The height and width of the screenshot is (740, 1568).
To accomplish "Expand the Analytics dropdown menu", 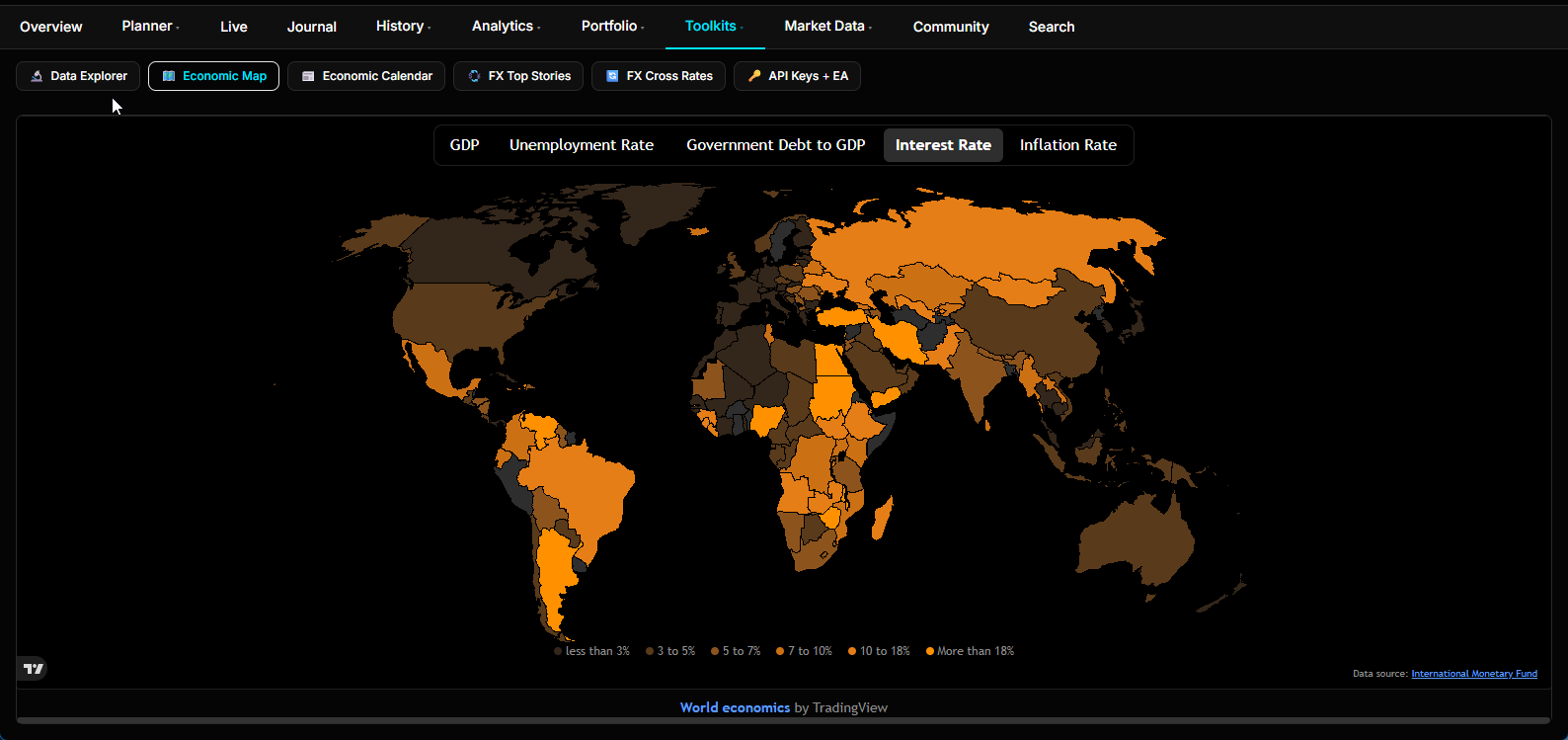I will [506, 26].
